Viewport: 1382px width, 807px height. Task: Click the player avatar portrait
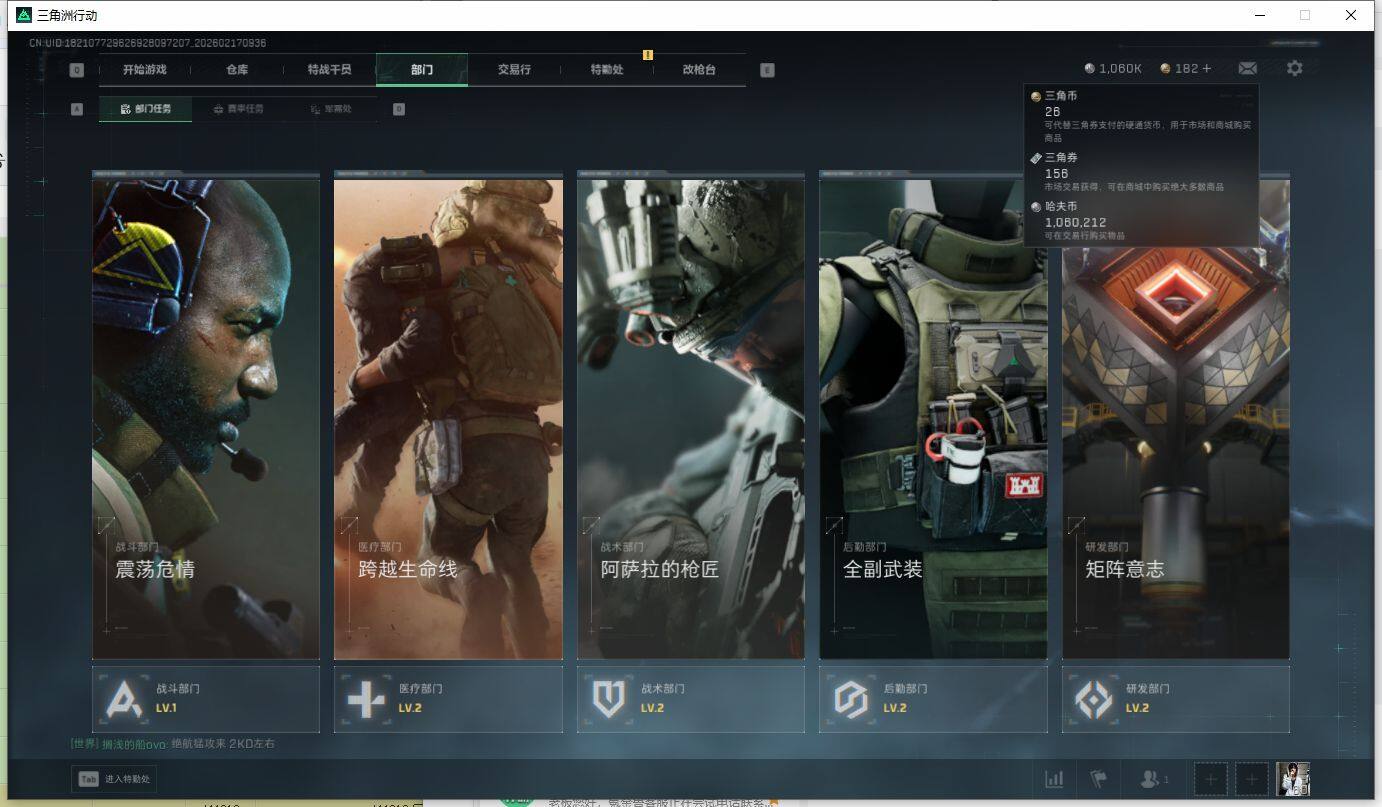(1292, 779)
